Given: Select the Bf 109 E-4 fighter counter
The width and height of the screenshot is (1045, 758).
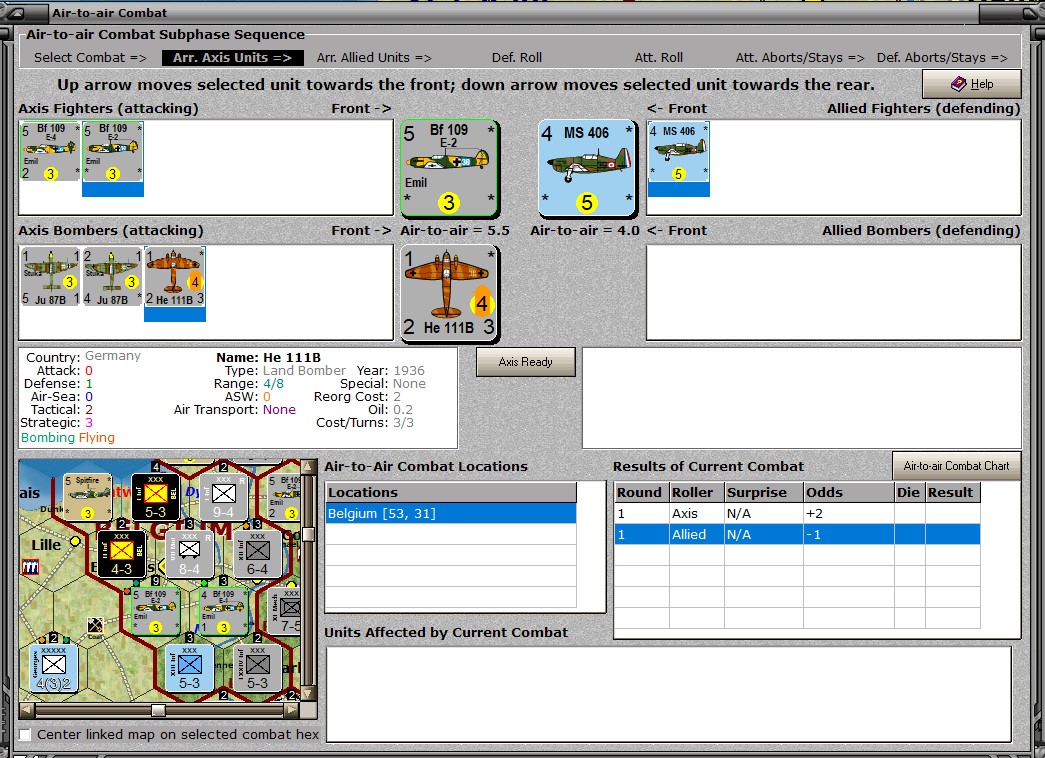Looking at the screenshot, I should pos(50,151).
